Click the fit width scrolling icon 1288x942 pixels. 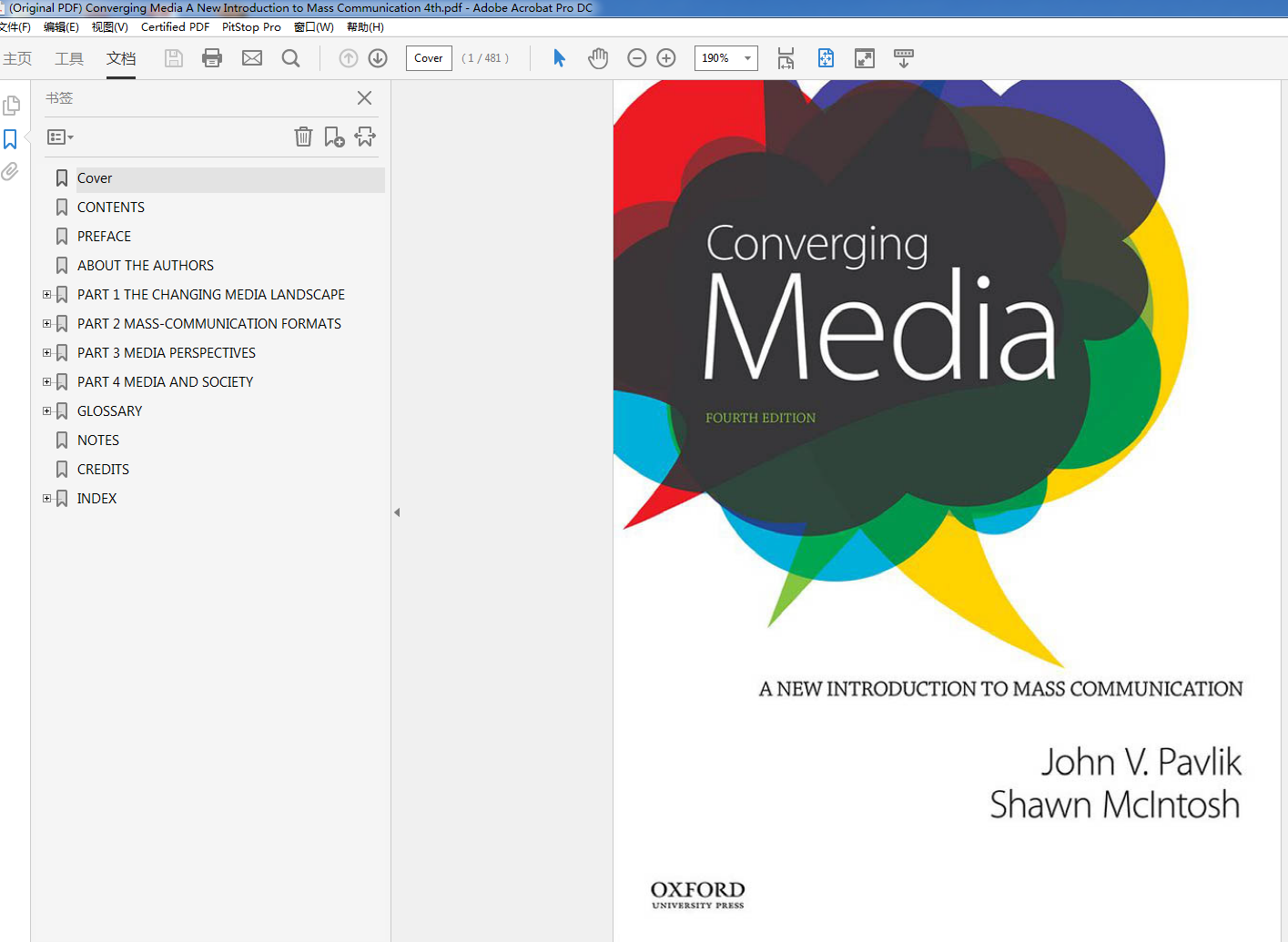pyautogui.click(x=786, y=58)
